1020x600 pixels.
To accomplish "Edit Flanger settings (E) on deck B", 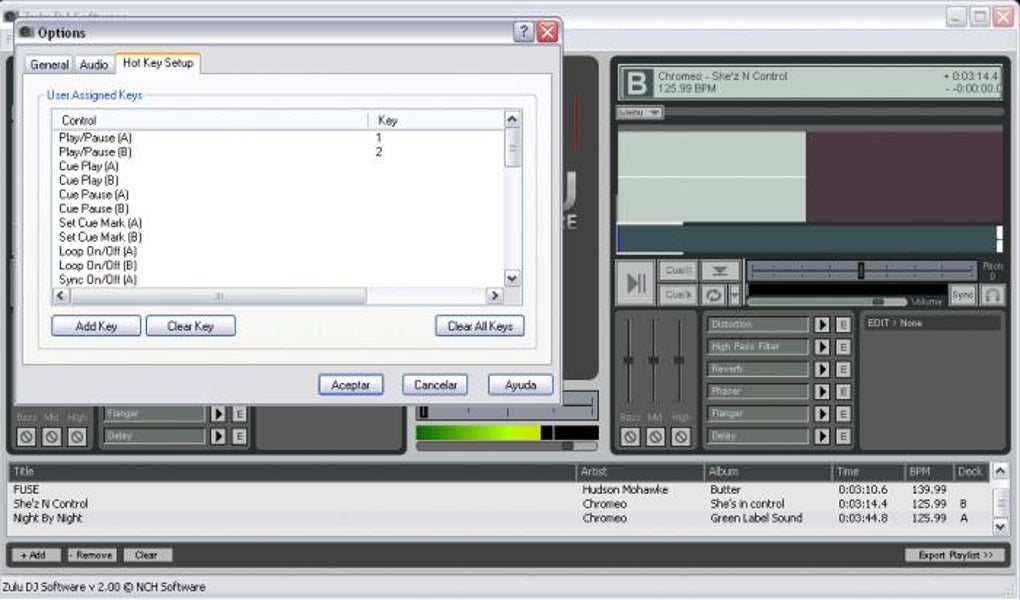I will click(843, 414).
